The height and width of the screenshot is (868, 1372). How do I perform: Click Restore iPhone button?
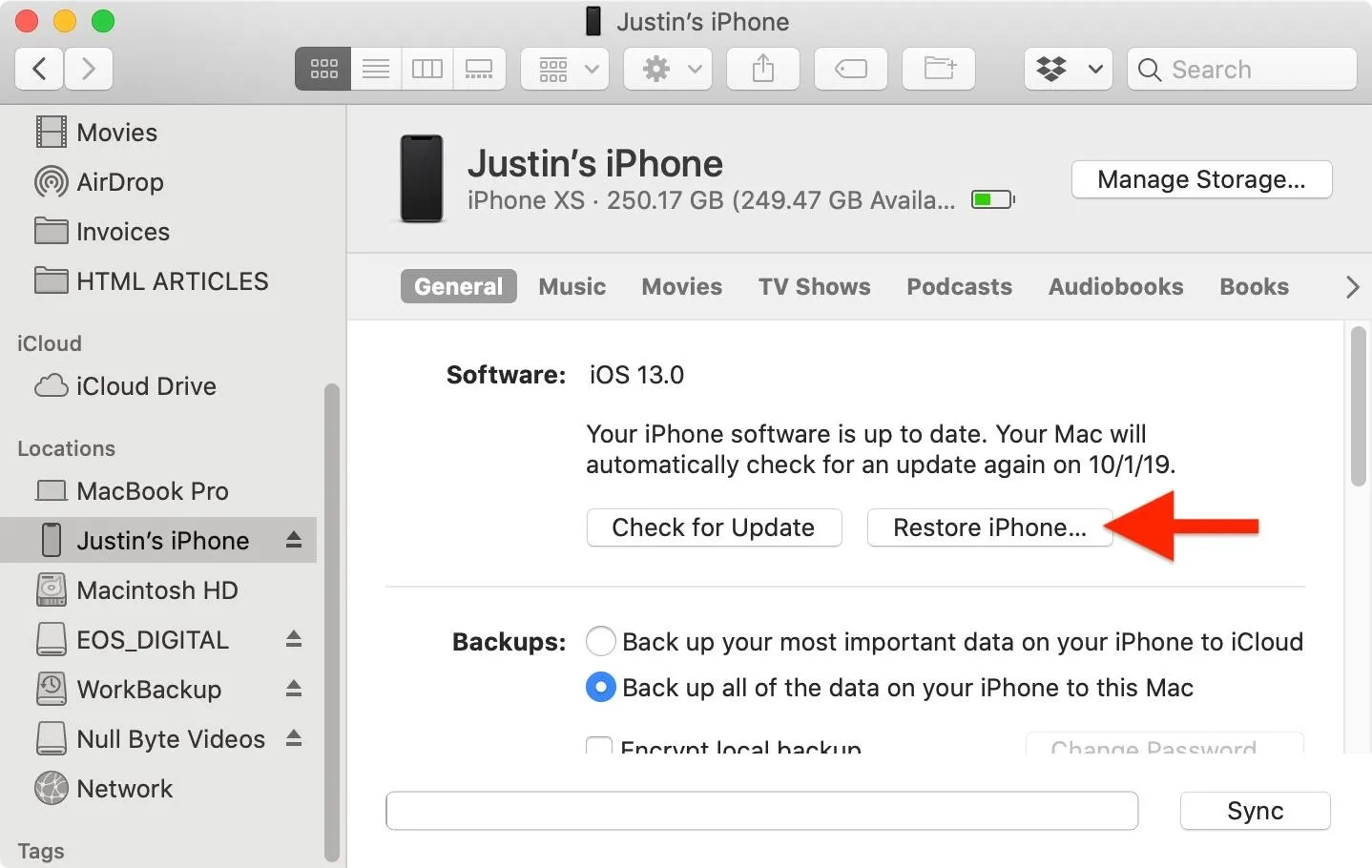click(989, 527)
